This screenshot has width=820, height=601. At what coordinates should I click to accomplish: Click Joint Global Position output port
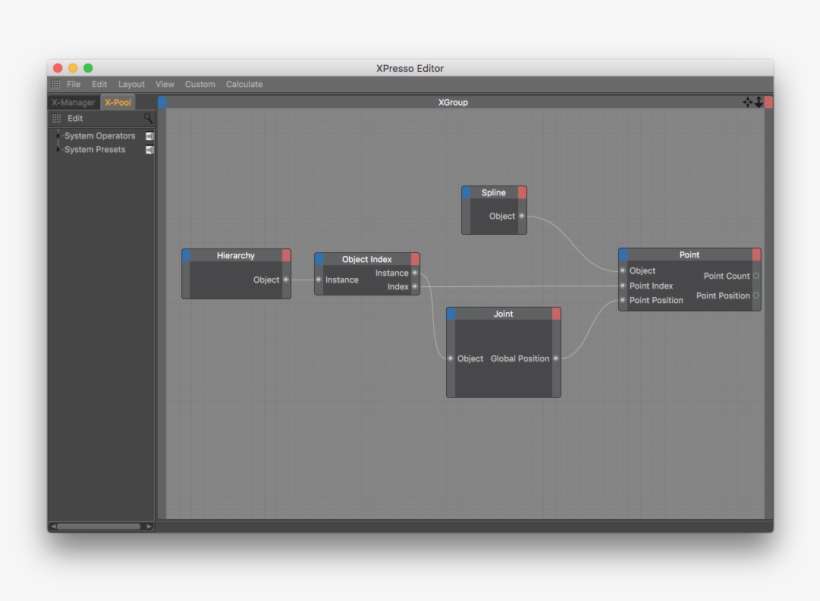(x=555, y=358)
